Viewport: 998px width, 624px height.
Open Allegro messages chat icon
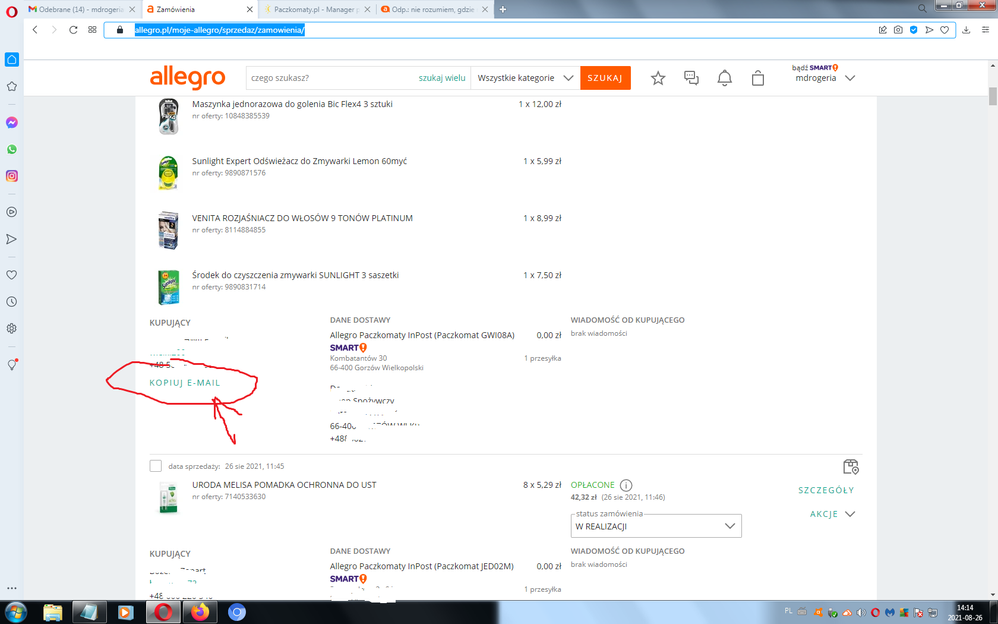click(691, 78)
